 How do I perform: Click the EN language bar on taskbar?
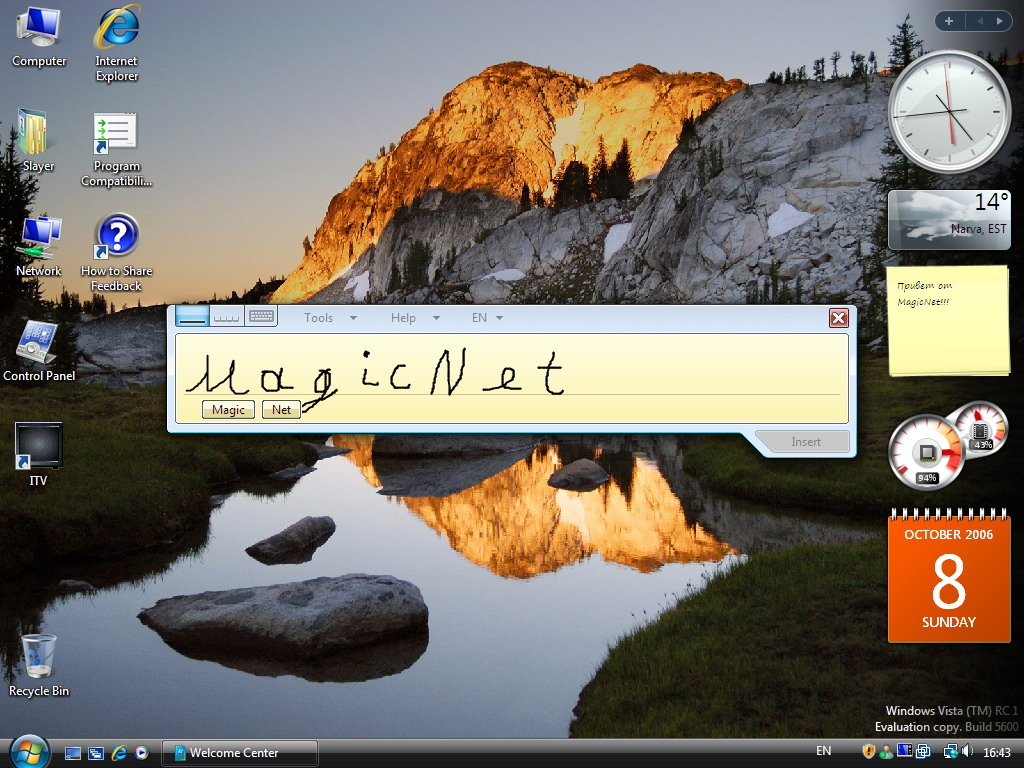click(x=824, y=751)
